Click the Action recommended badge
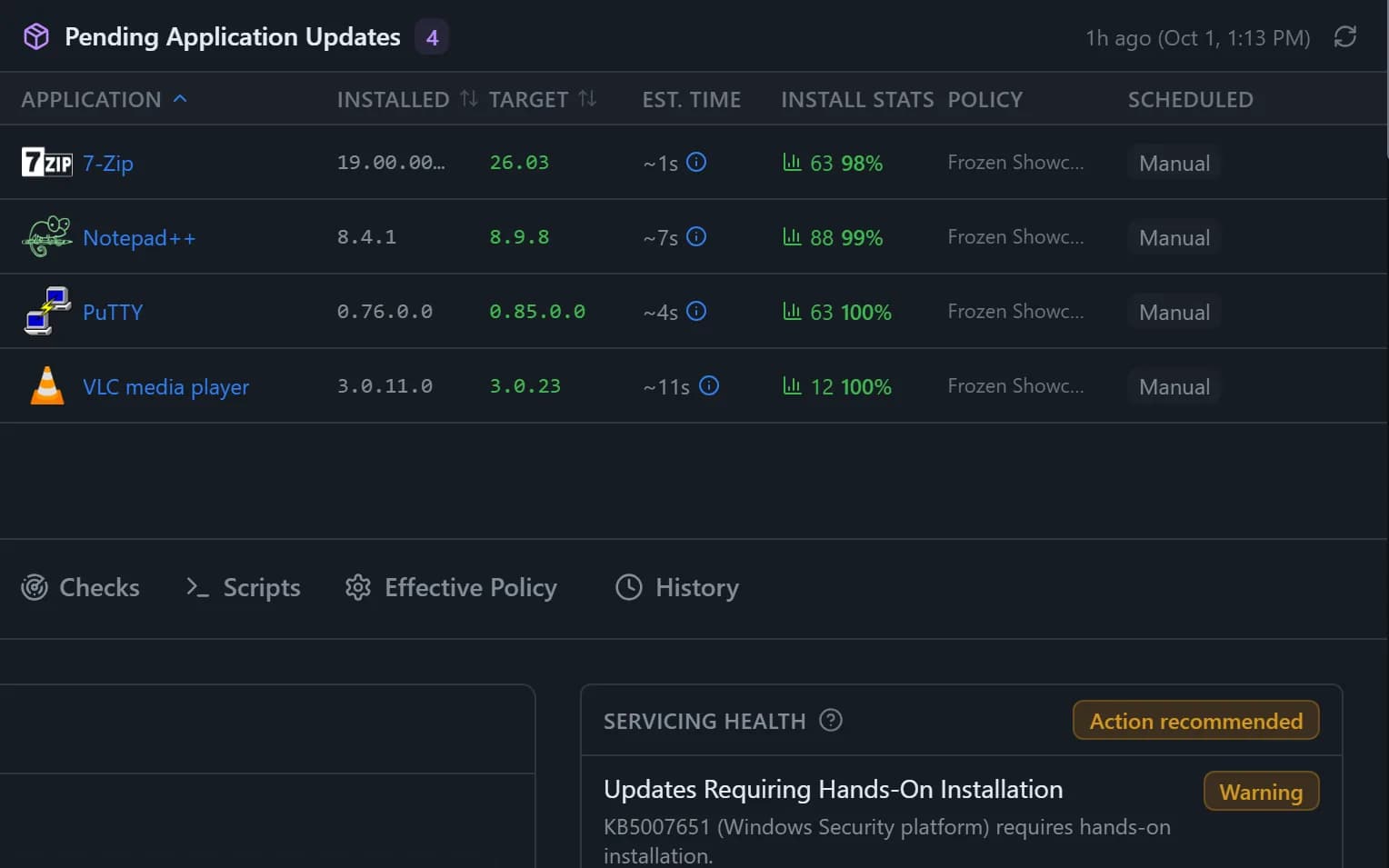 point(1196,720)
